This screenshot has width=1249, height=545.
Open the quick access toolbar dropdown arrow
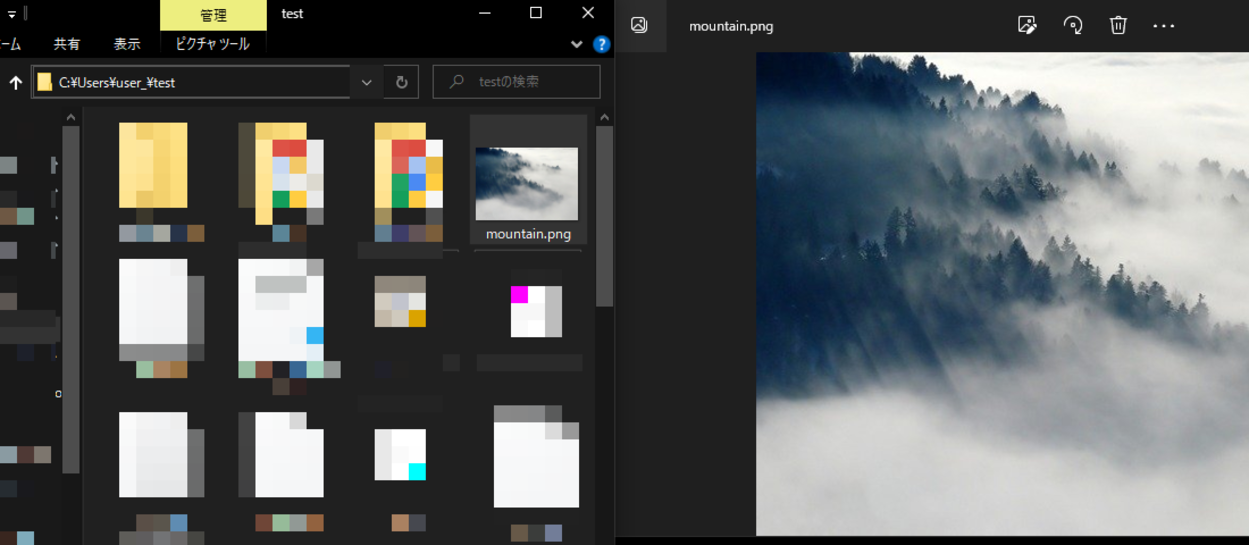pyautogui.click(x=12, y=14)
